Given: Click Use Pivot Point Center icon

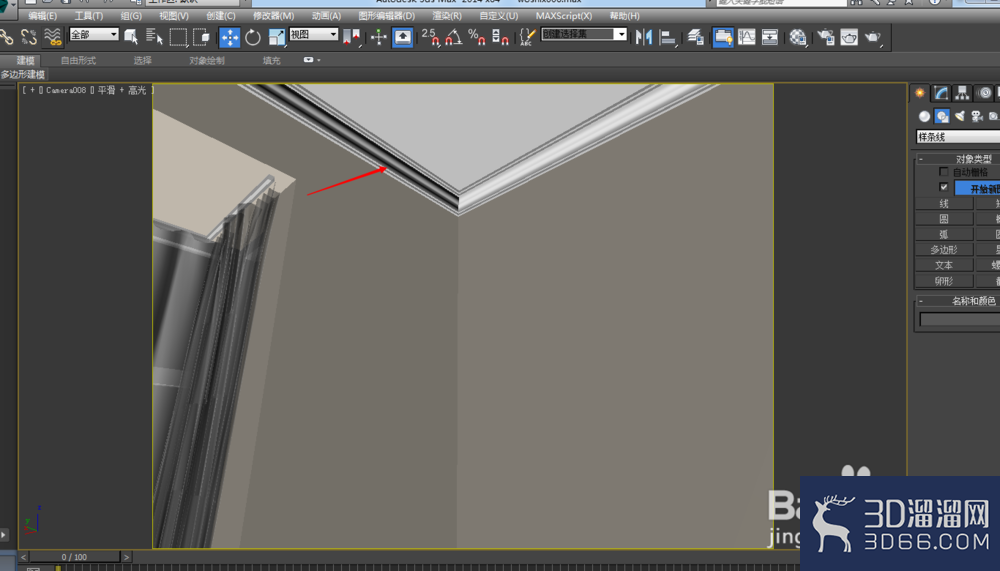Looking at the screenshot, I should click(351, 38).
